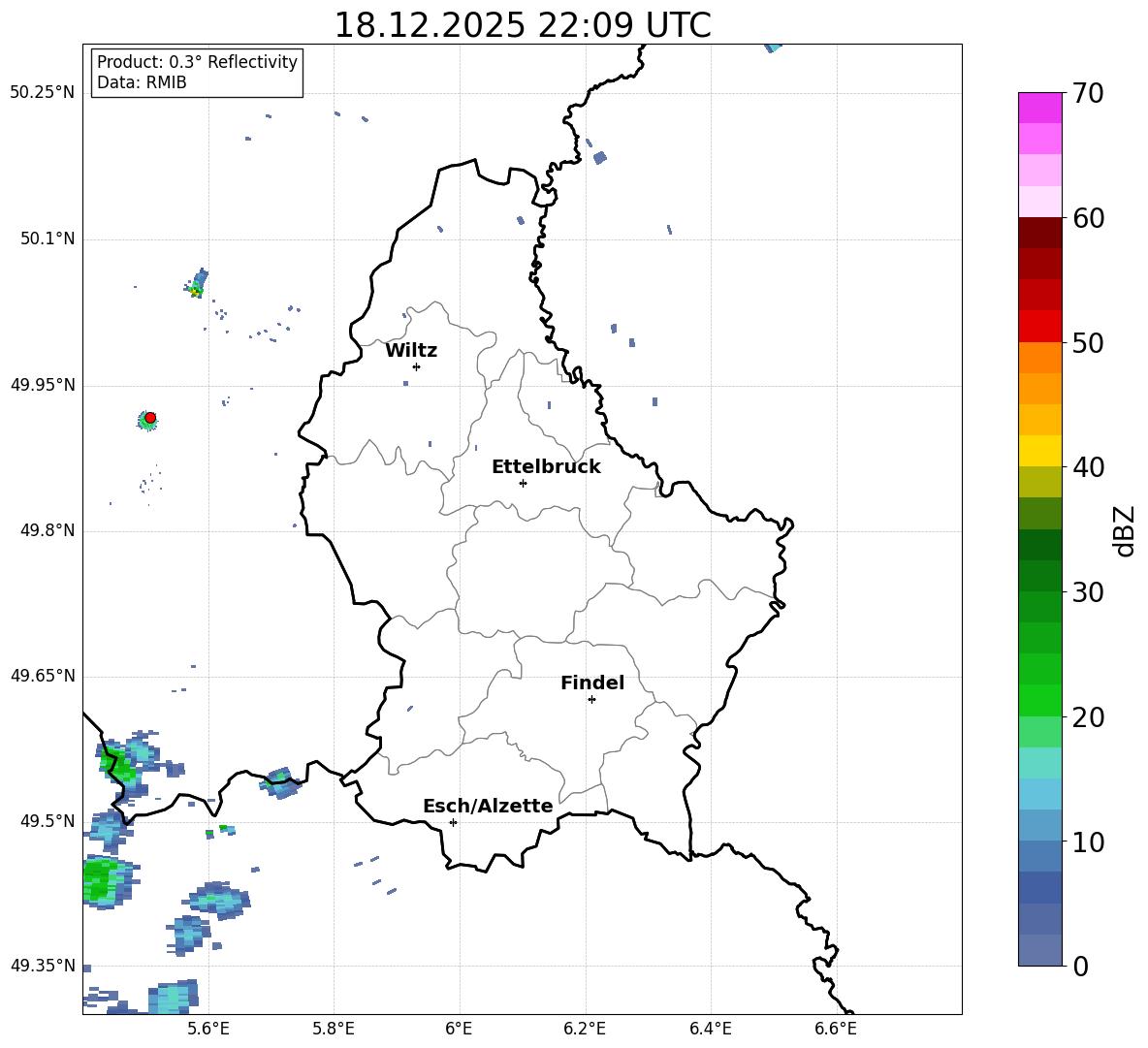Click the 6.2°E longitude label
The width and height of the screenshot is (1148, 1048).
click(585, 1029)
